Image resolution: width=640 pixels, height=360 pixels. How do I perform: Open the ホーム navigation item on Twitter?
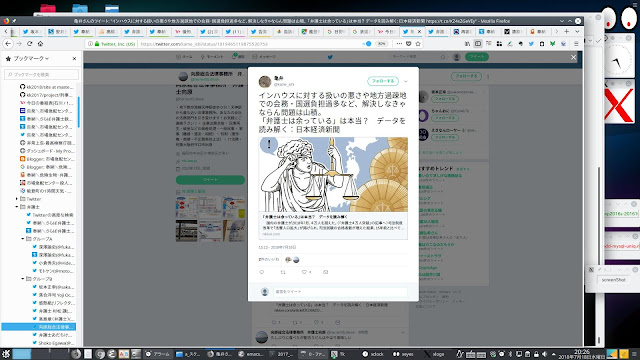[184, 57]
